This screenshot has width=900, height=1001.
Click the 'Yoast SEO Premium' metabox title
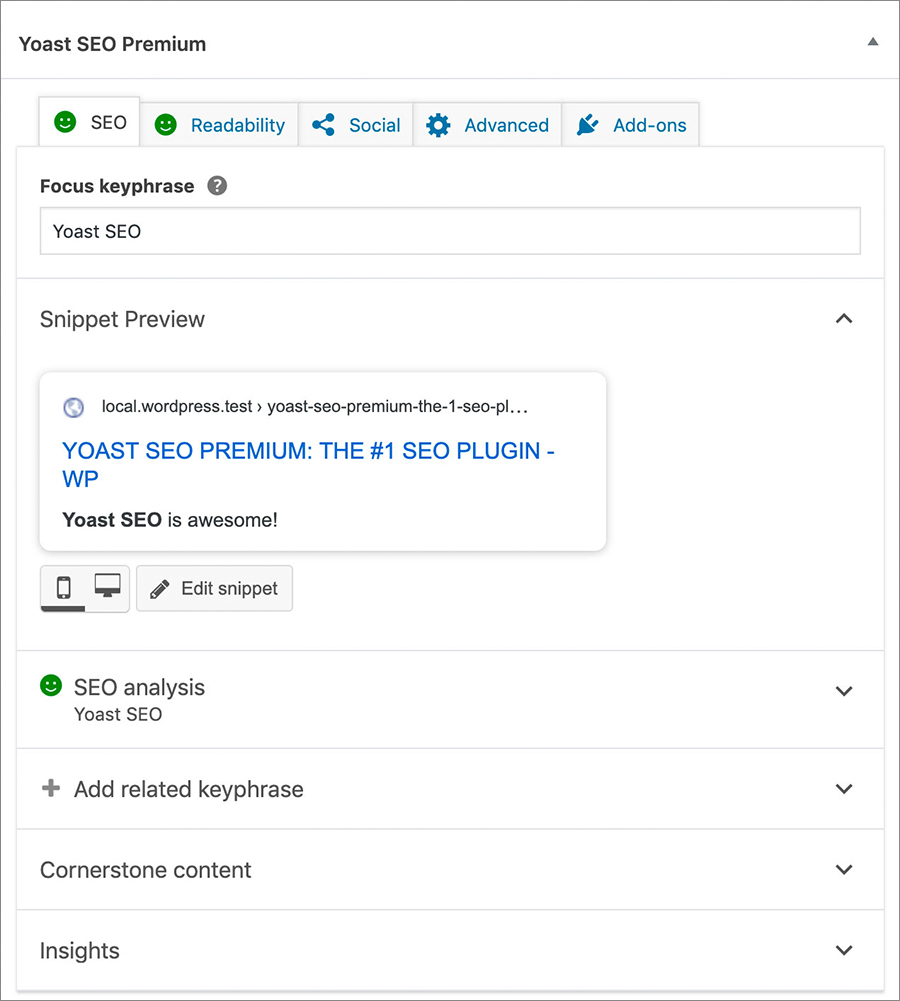tap(112, 44)
